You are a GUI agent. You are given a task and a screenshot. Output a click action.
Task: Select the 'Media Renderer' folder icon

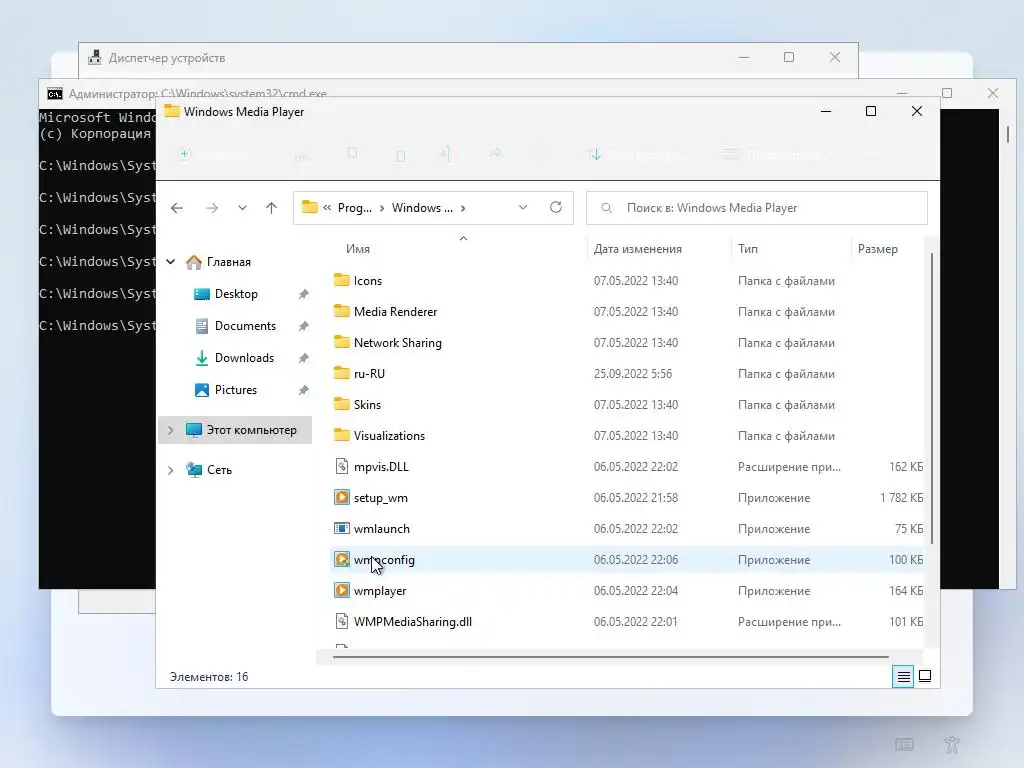click(x=342, y=311)
